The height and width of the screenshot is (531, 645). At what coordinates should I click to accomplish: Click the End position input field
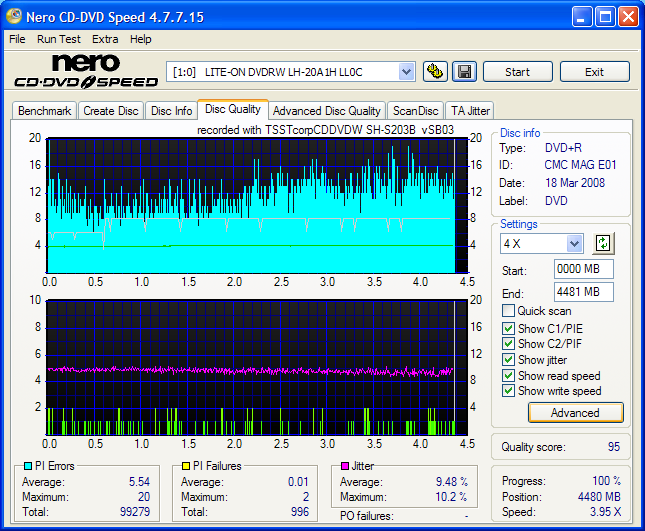pos(583,292)
